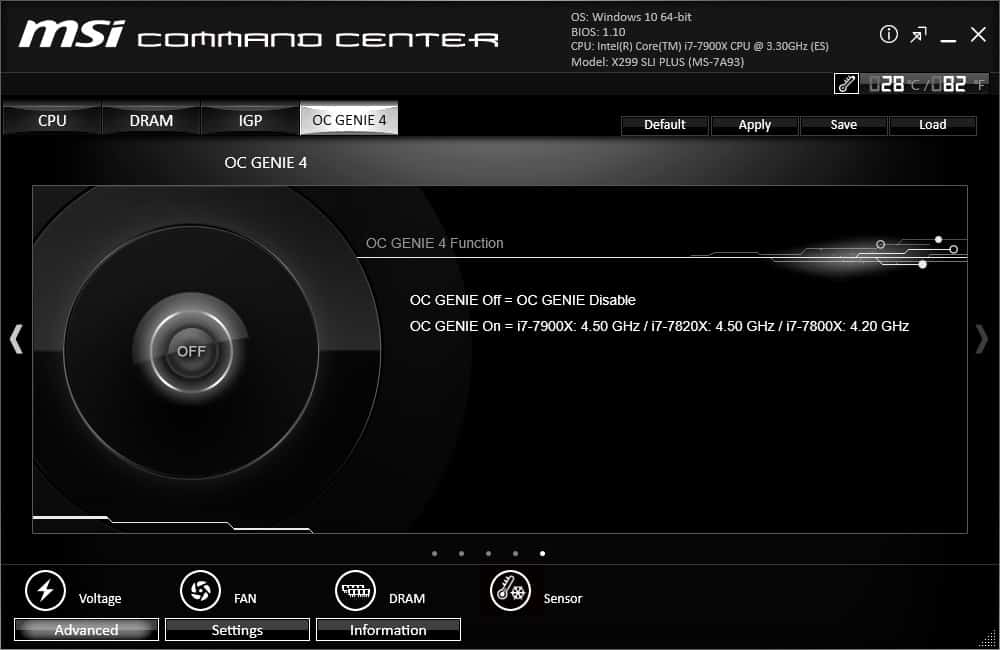
Task: Open the Advanced section button
Action: point(86,630)
